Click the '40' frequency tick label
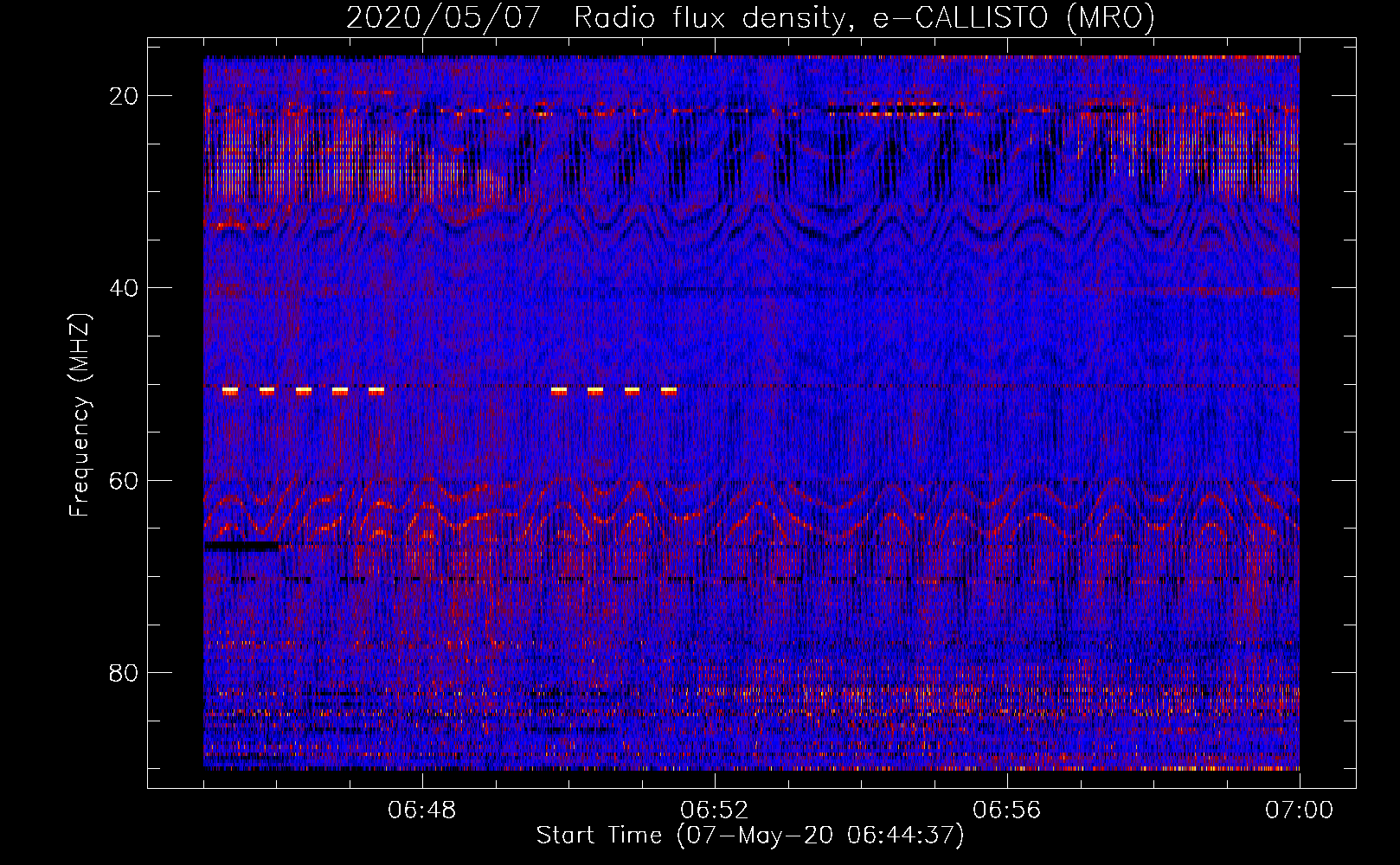The image size is (1400, 865). tap(125, 288)
